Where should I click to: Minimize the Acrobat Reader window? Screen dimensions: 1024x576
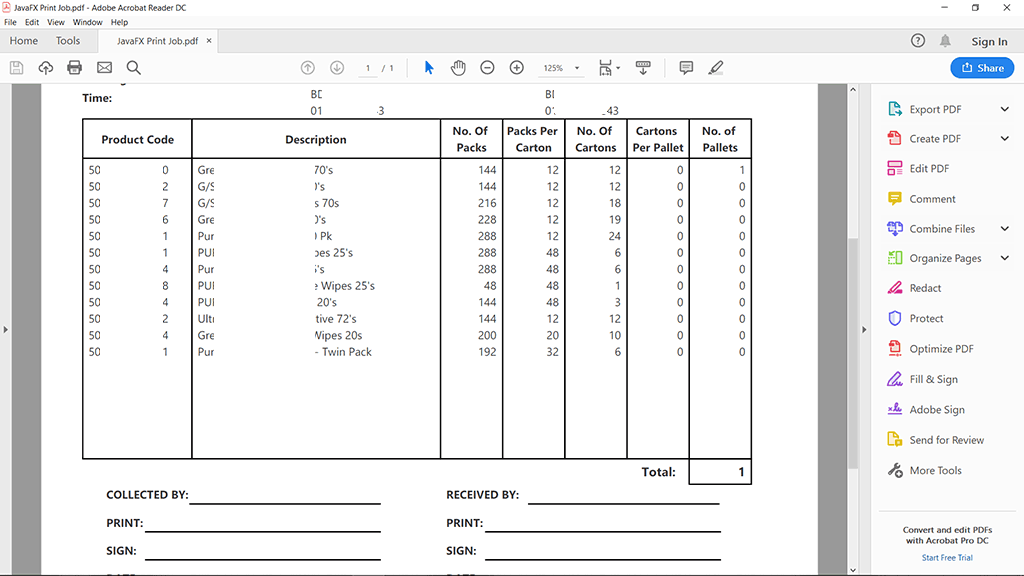[944, 8]
